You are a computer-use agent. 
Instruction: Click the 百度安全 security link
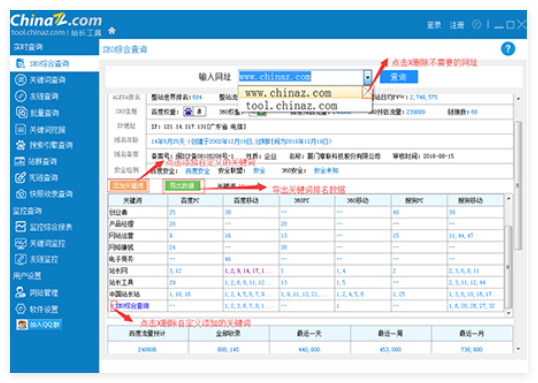[198, 171]
